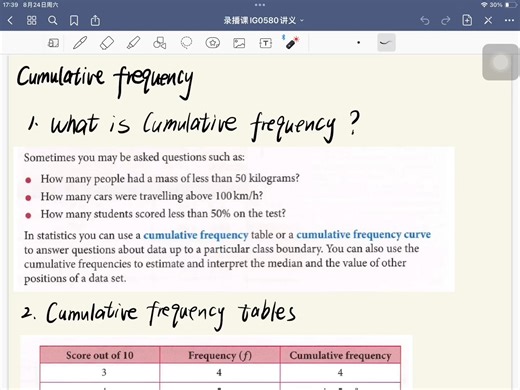This screenshot has height=390, width=520.
Task: Click the 'cumulative frequency curve' blue term
Action: click(x=364, y=235)
